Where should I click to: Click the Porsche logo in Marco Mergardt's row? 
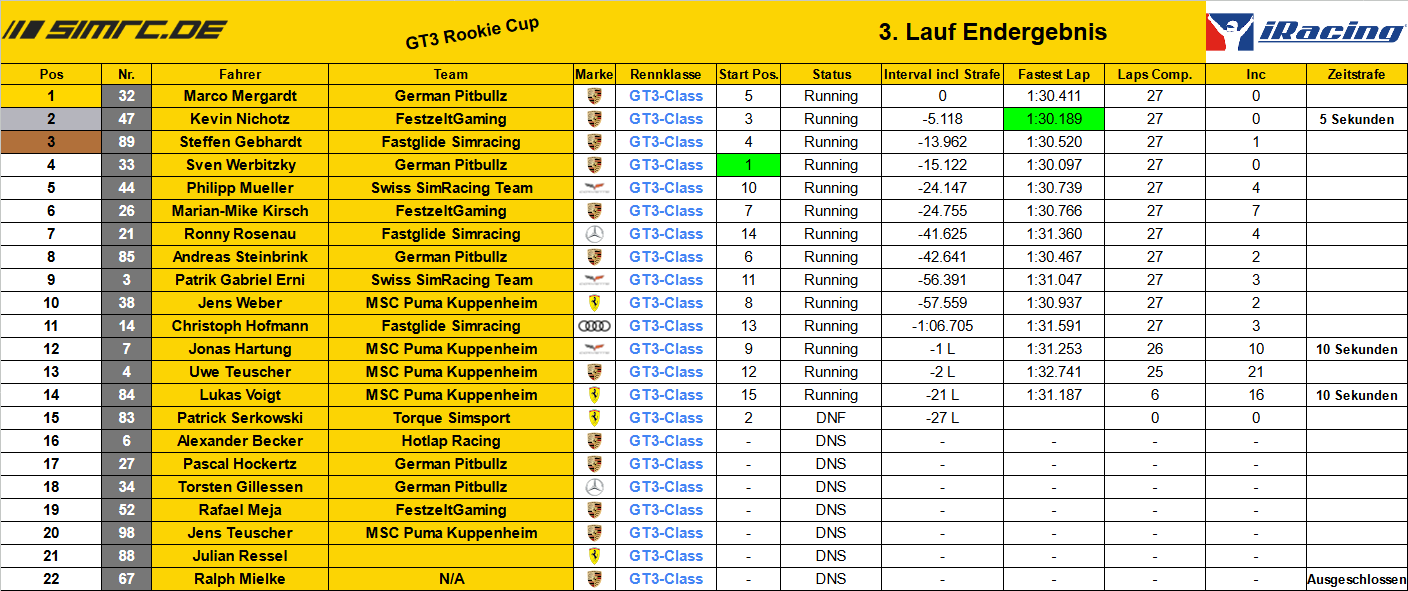[x=594, y=96]
